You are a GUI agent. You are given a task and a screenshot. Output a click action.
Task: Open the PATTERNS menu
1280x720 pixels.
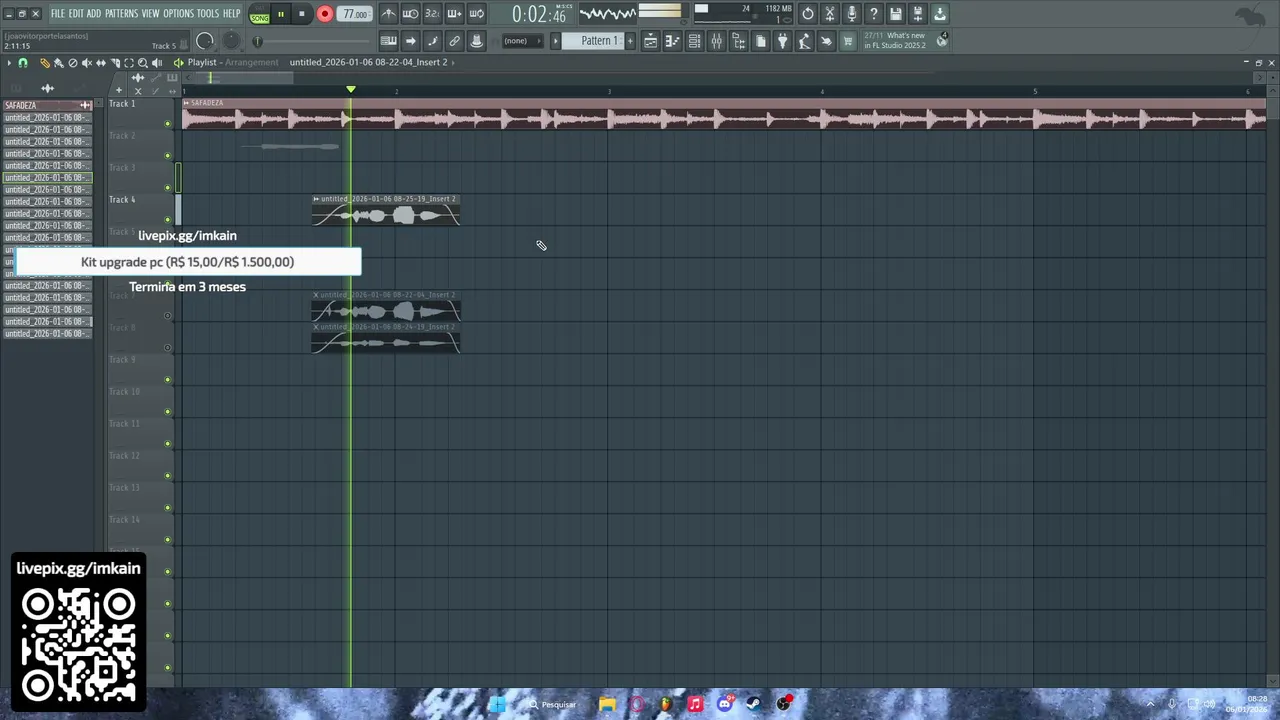click(121, 14)
